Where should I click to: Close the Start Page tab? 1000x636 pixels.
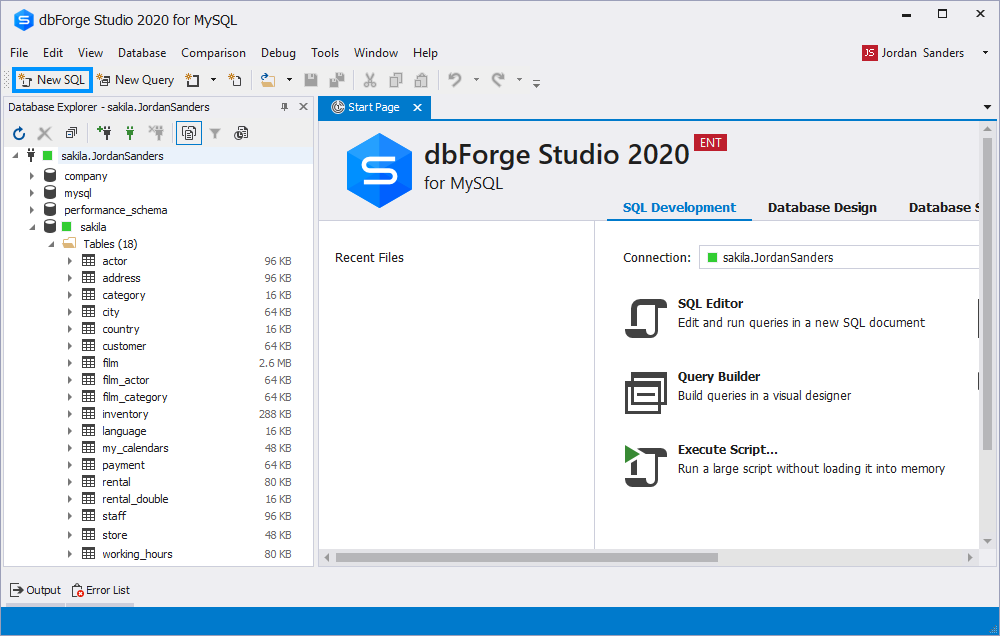tap(417, 107)
